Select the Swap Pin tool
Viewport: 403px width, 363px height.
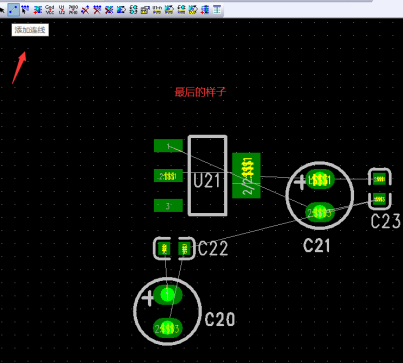pos(121,10)
